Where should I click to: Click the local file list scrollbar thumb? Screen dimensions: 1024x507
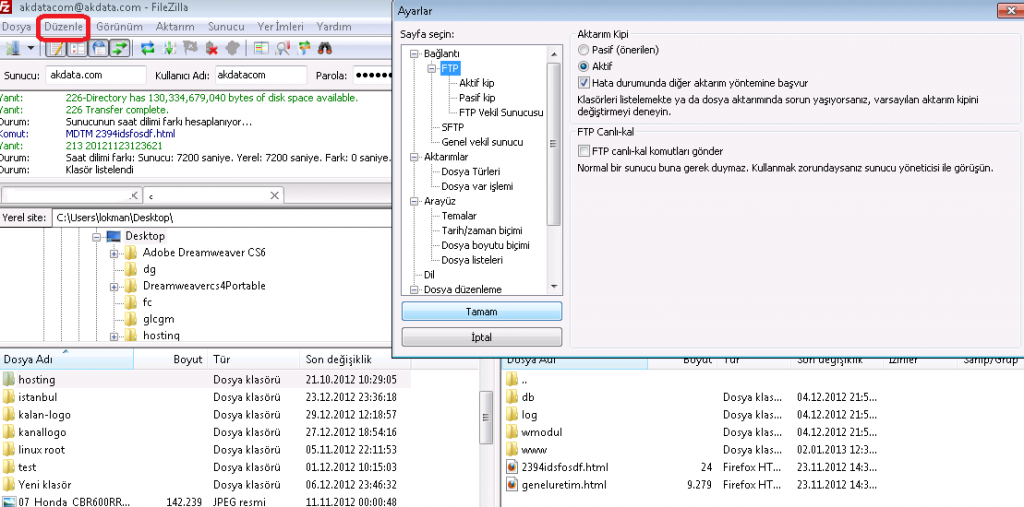485,417
